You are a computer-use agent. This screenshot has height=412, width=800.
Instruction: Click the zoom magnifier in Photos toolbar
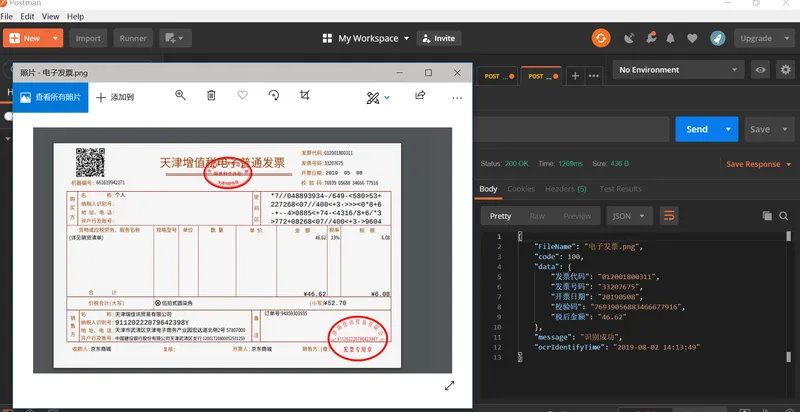180,95
